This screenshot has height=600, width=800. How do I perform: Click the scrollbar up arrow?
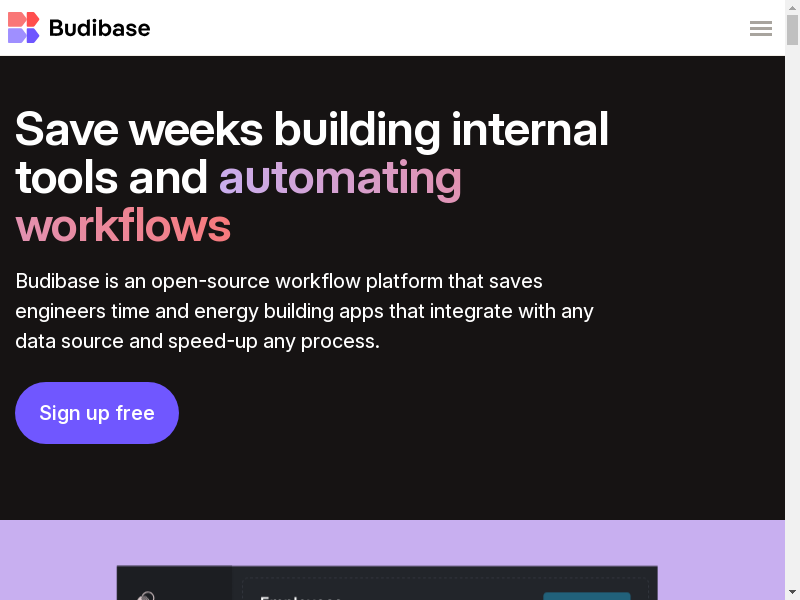pyautogui.click(x=792, y=8)
